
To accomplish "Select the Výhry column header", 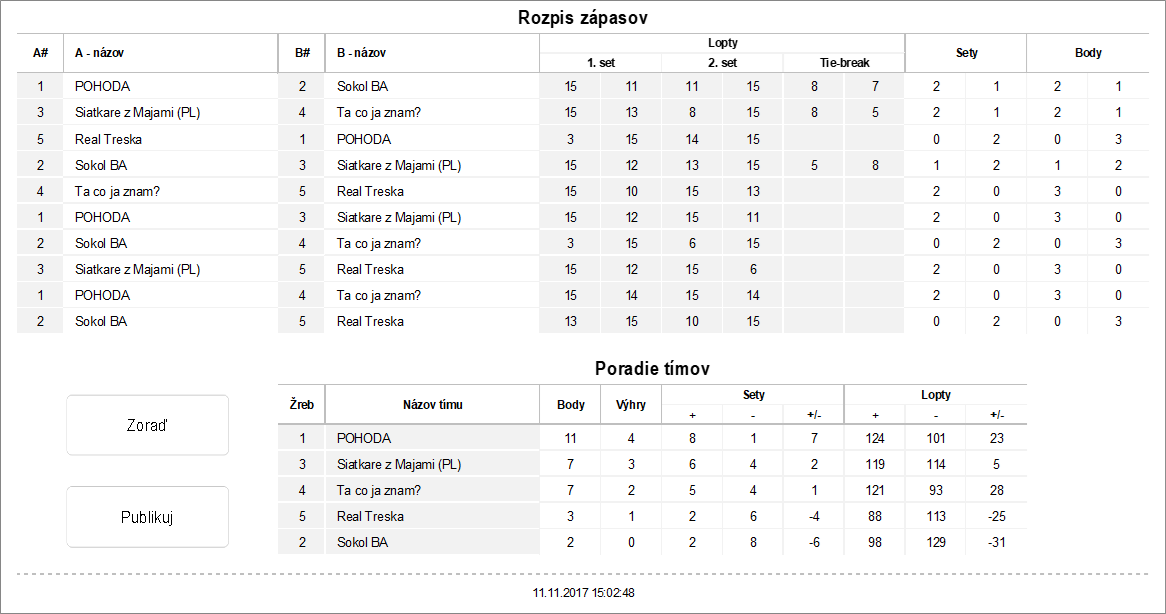I will click(631, 405).
